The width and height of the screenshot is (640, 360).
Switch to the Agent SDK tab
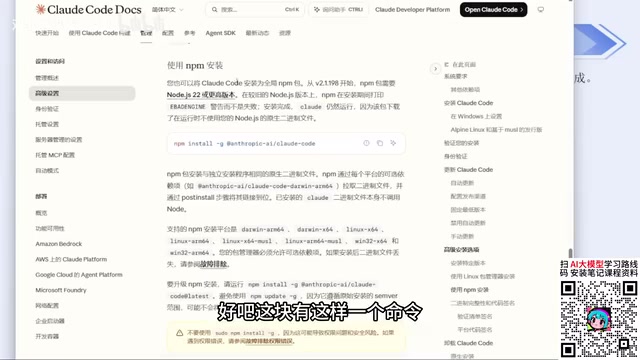point(220,33)
